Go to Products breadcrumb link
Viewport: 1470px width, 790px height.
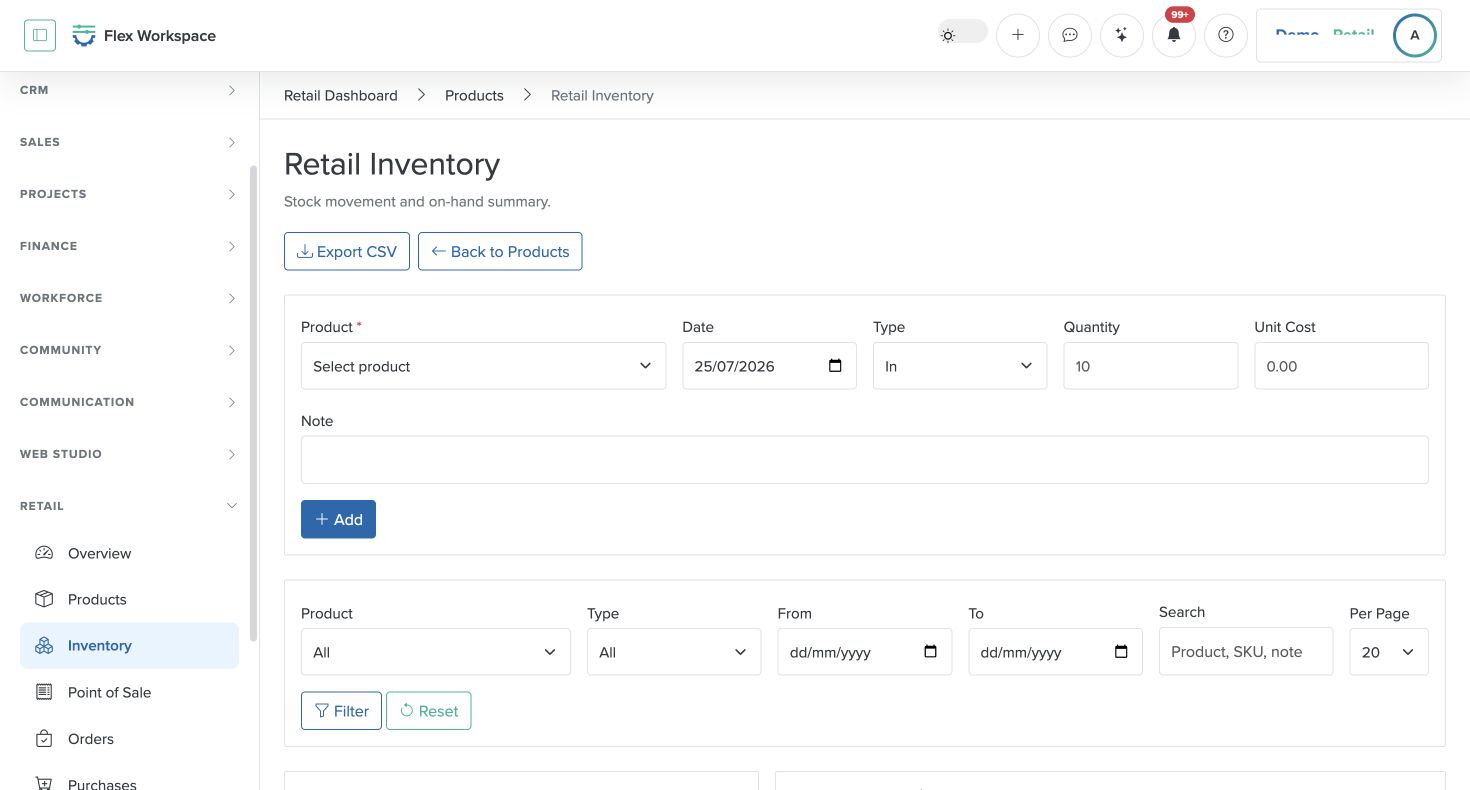tap(474, 95)
